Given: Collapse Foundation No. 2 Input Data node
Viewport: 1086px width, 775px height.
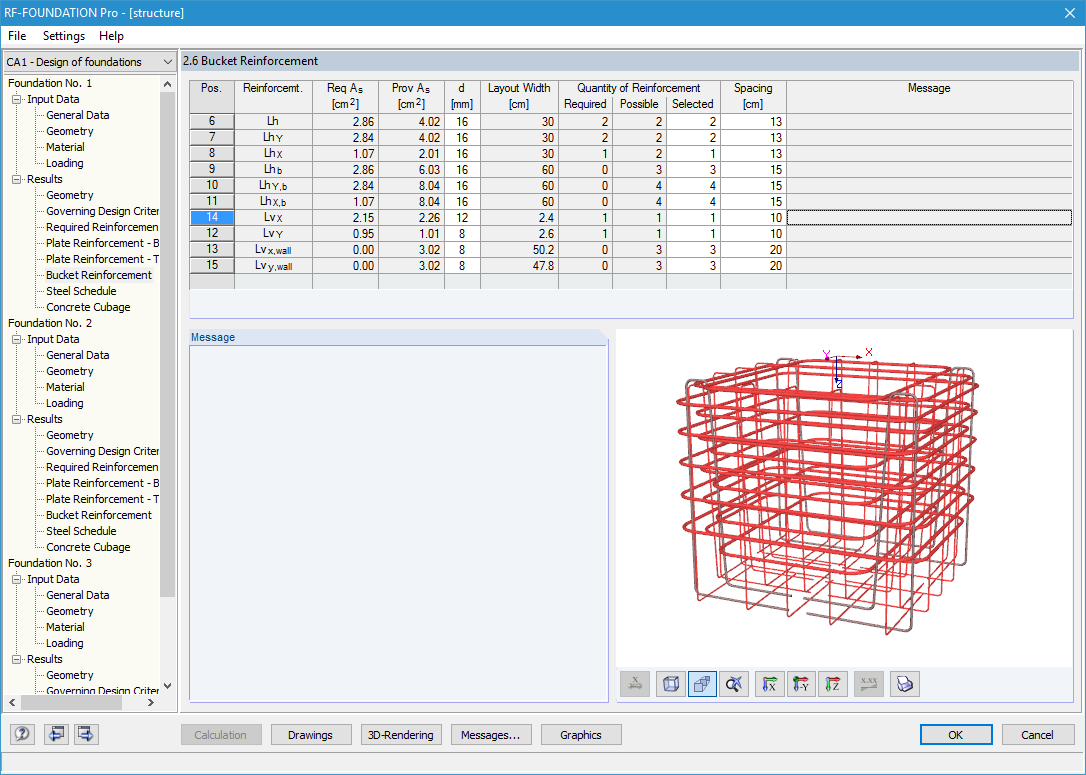Looking at the screenshot, I should point(17,339).
